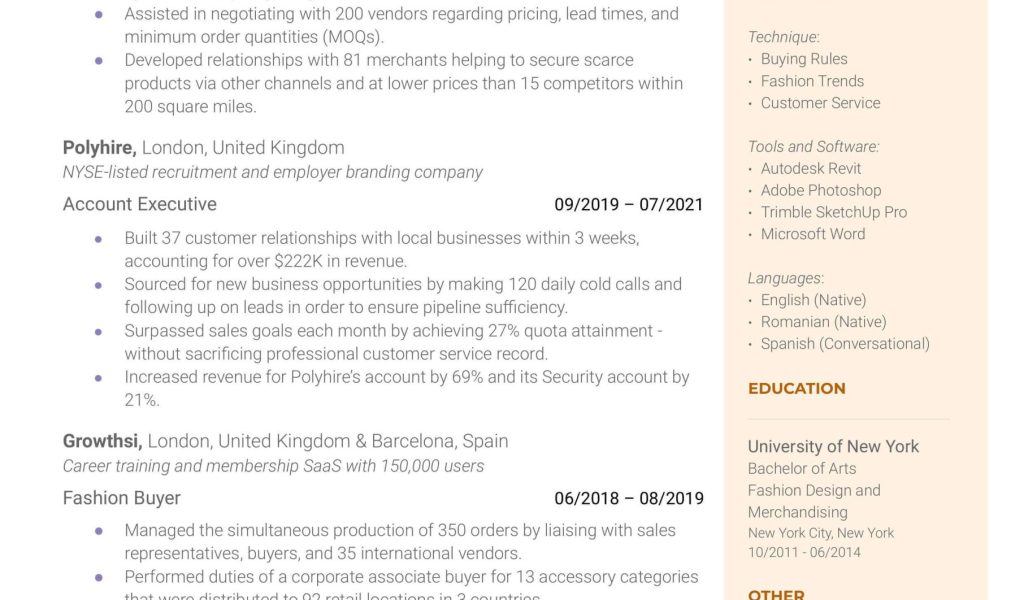The image size is (1024, 600).
Task: Click the University of New York text
Action: pyautogui.click(x=833, y=446)
